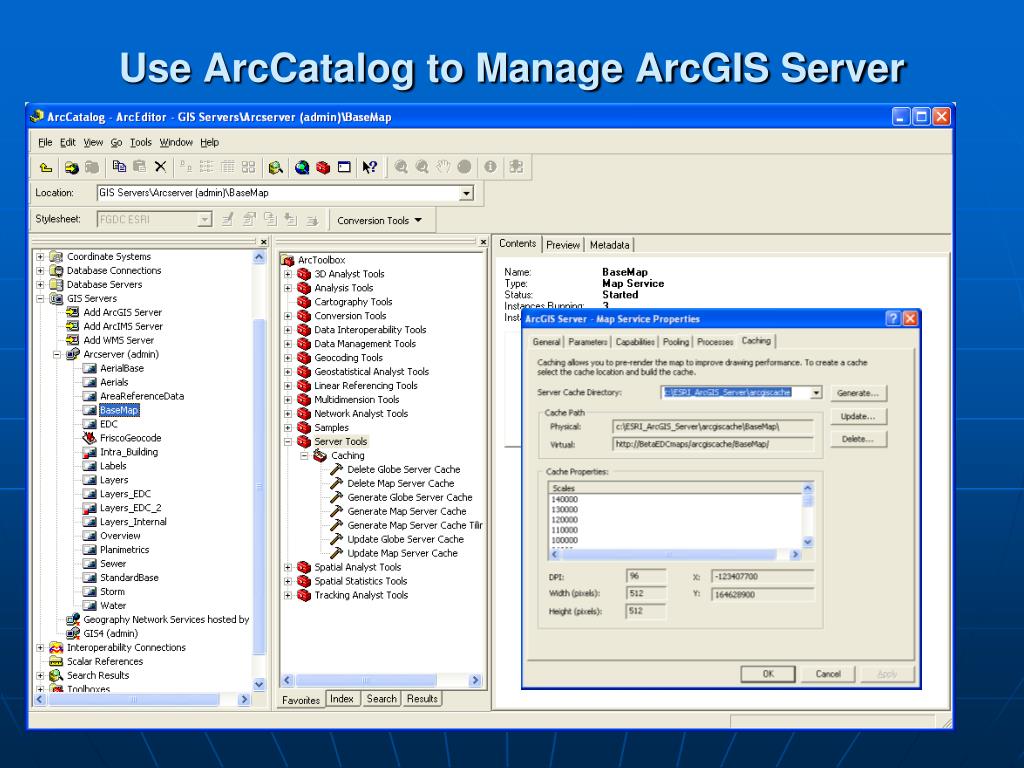Switch to the Preview tab
Viewport: 1024px width, 768px height.
coord(563,245)
